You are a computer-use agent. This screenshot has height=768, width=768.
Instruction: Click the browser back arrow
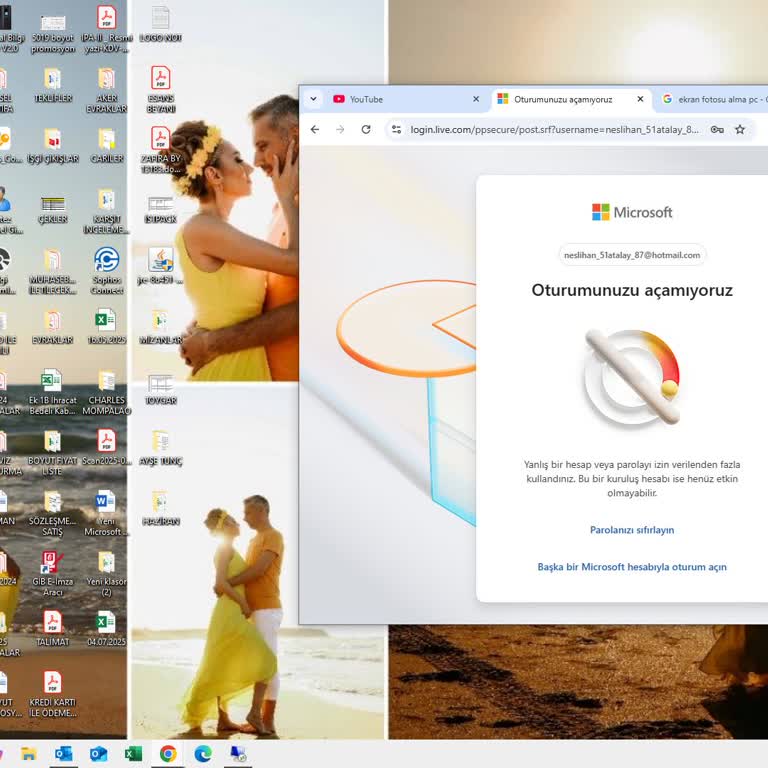coord(315,129)
